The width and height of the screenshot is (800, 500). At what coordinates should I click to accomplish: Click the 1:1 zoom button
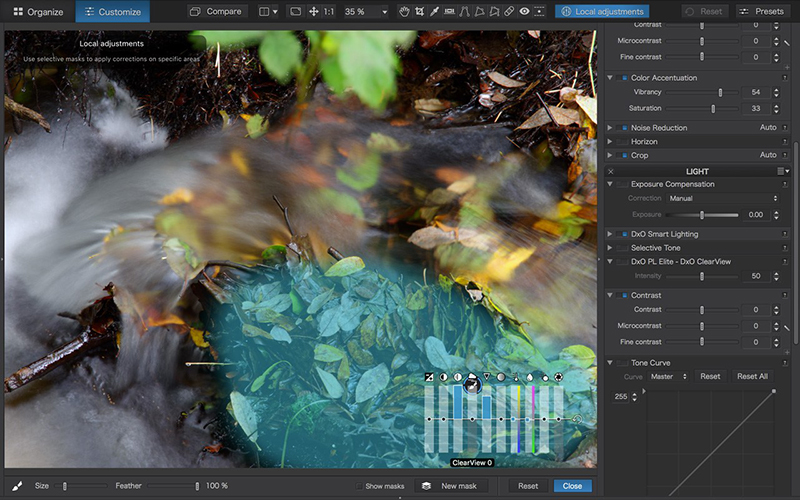pyautogui.click(x=329, y=11)
